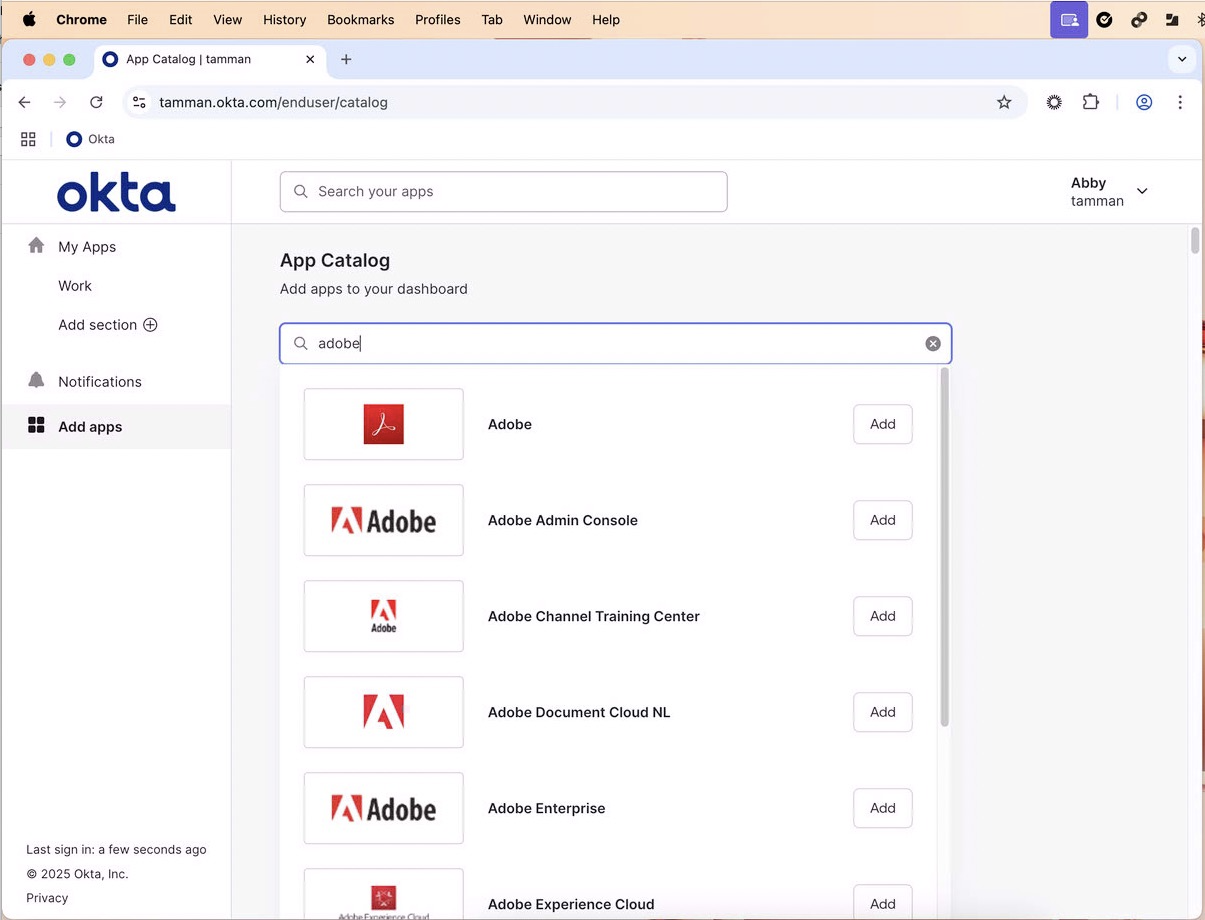Screen dimensions: 1205x920
Task: Open the Adobe Admin Console logo thumbnail
Action: pyautogui.click(x=384, y=520)
